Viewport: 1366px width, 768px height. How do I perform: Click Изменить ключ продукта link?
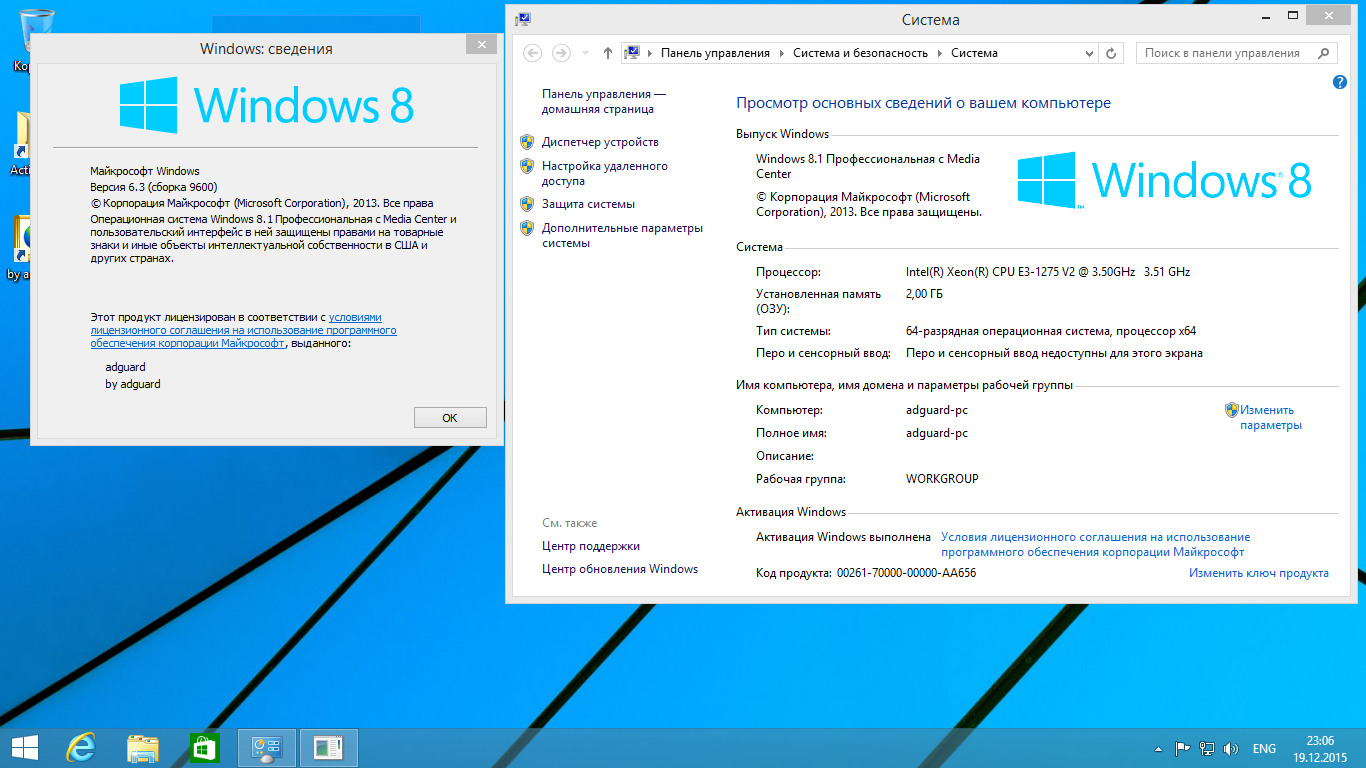coord(1259,573)
